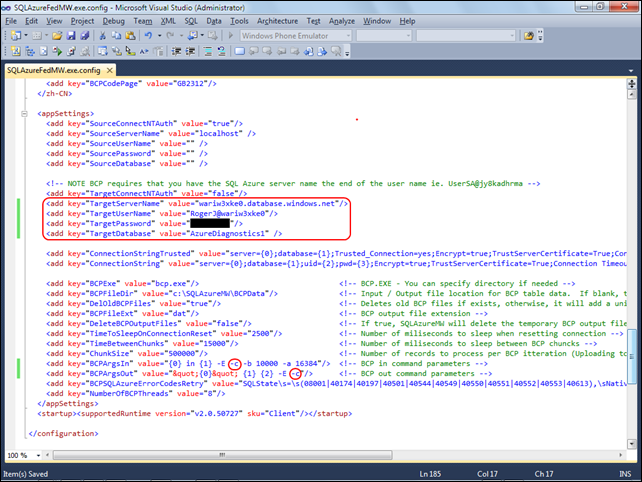This screenshot has width=642, height=482.
Task: Toggle a bookmark with the blue rectangle icon
Action: tap(240, 51)
